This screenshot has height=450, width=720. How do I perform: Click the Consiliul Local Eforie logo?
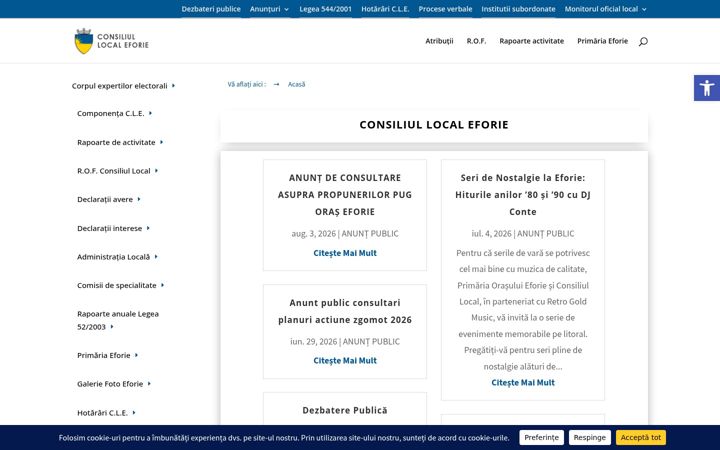pyautogui.click(x=112, y=41)
